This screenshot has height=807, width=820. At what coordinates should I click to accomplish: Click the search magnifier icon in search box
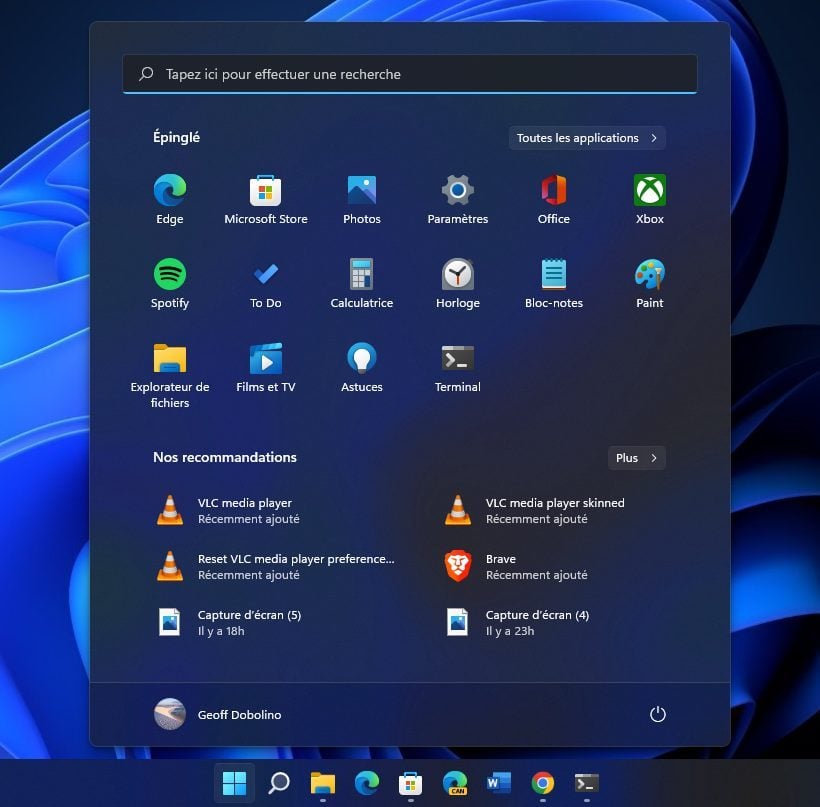click(146, 74)
